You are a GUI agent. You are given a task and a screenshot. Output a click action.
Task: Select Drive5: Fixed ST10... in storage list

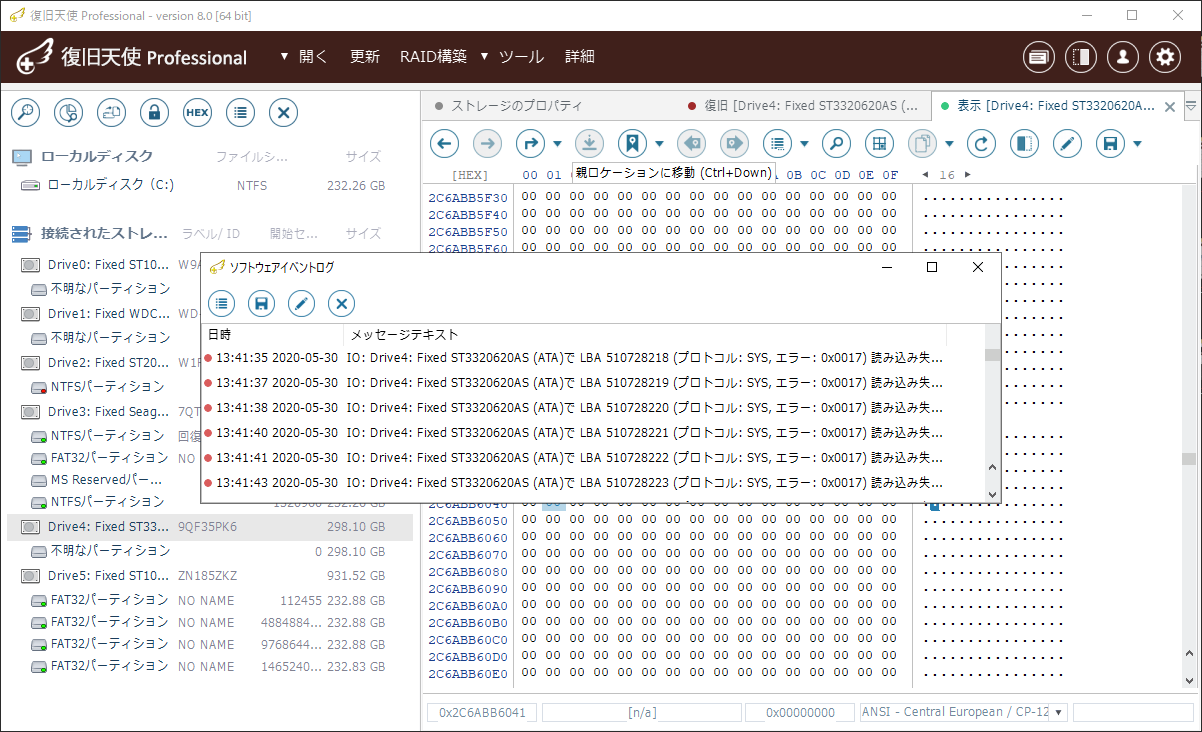210,576
